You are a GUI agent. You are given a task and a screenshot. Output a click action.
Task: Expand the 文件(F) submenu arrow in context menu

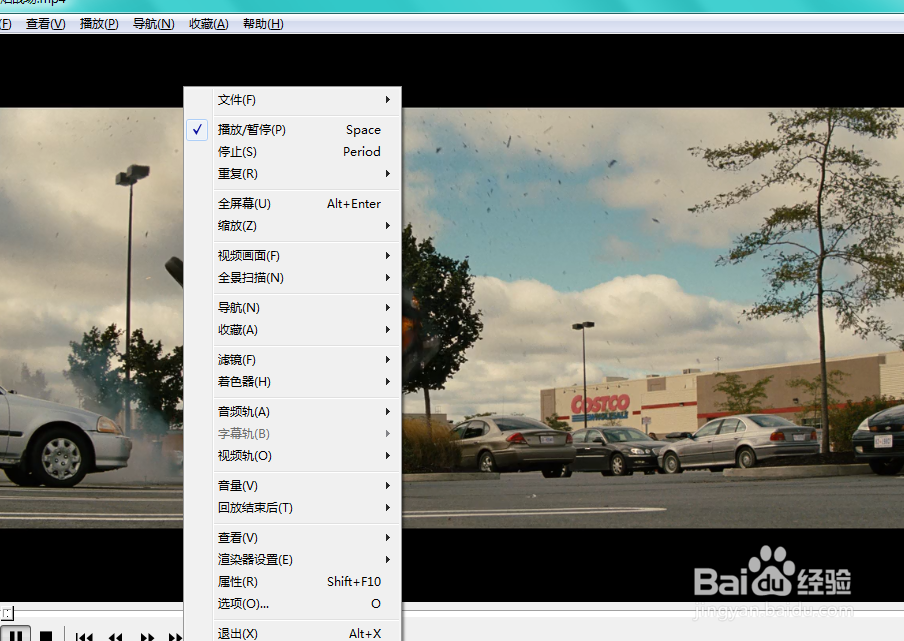coord(388,100)
